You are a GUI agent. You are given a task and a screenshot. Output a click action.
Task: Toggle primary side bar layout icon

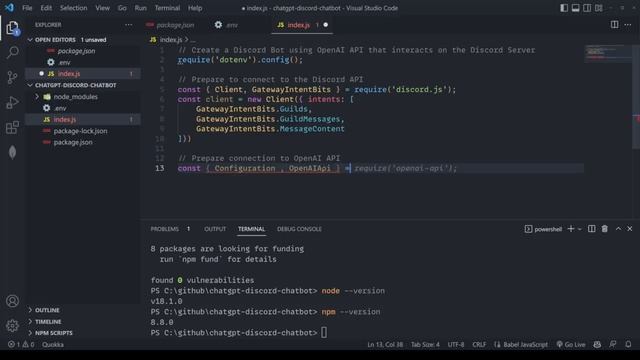click(564, 8)
